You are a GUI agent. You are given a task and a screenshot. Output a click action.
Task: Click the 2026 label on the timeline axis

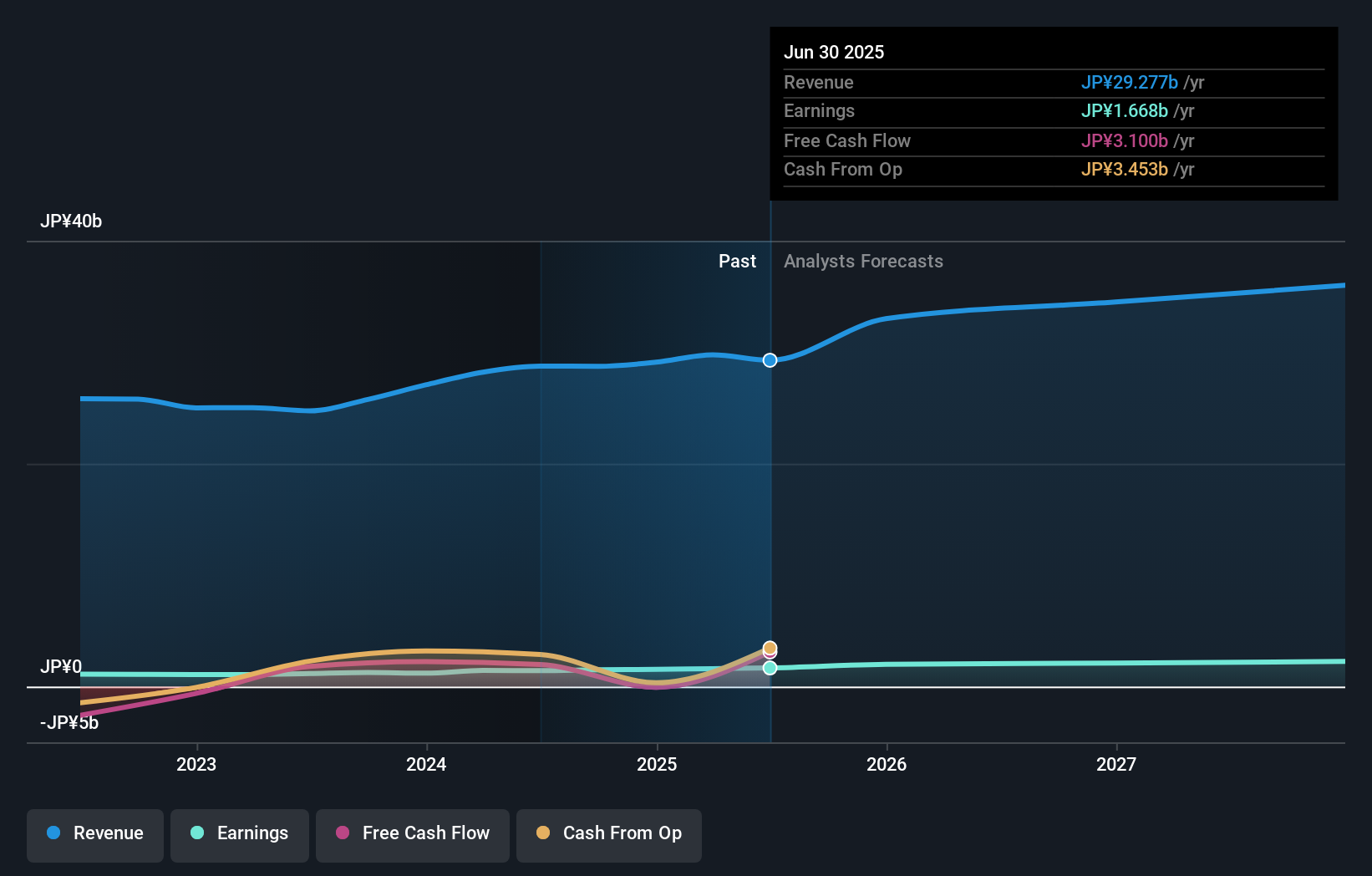(887, 764)
